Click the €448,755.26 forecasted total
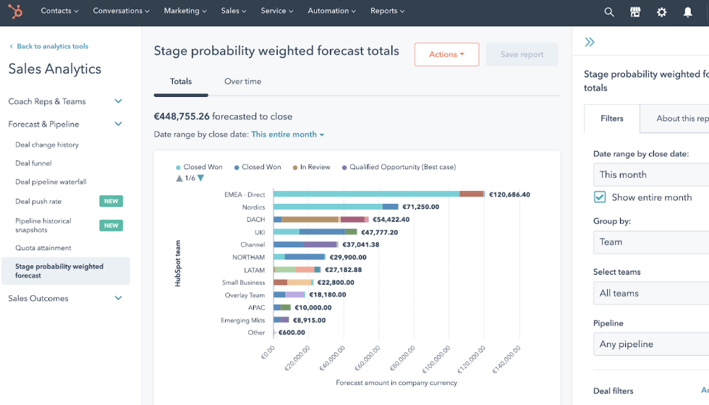Screen dimensions: 709x405 182,116
